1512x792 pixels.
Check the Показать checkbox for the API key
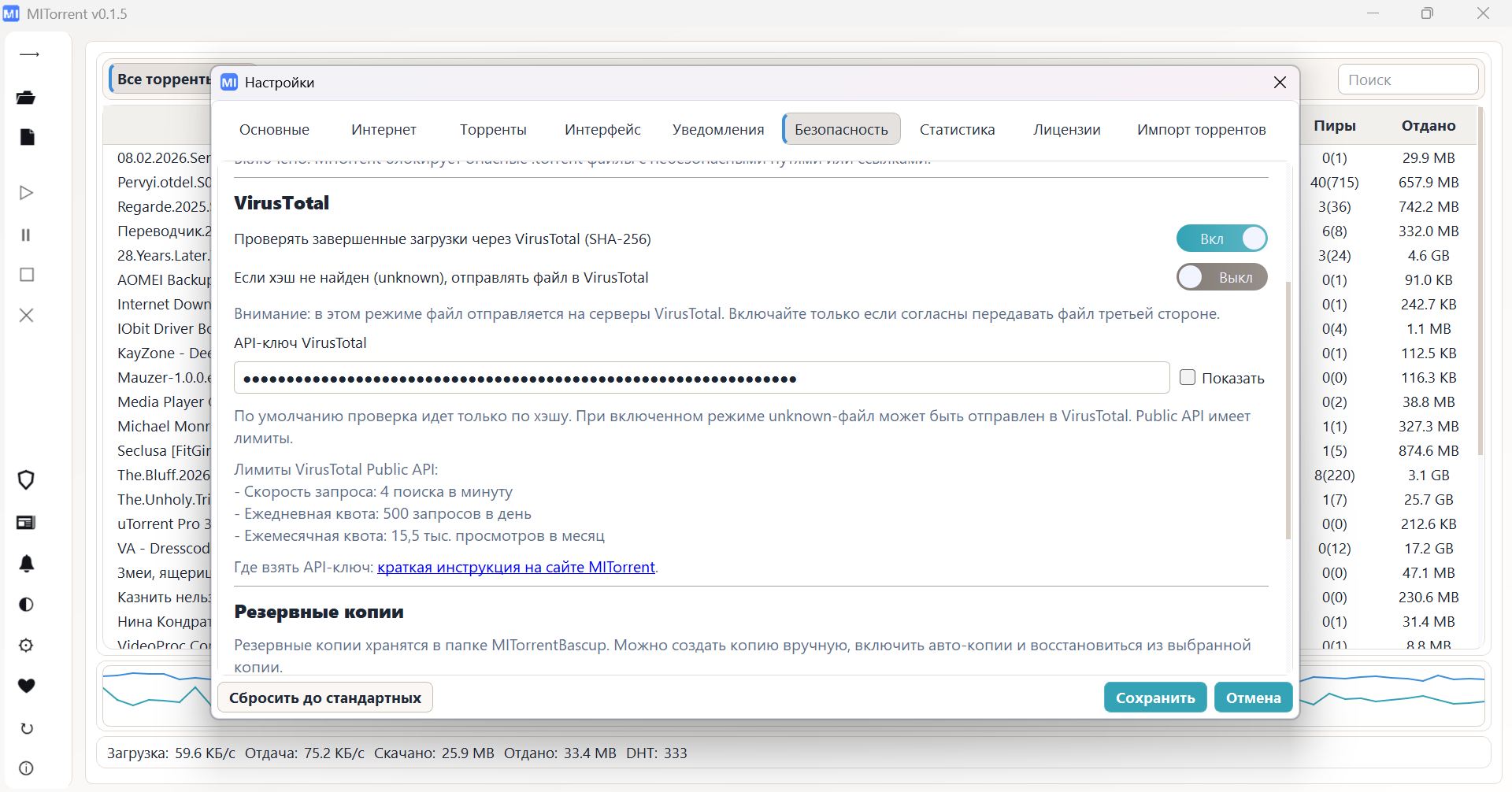click(x=1188, y=378)
